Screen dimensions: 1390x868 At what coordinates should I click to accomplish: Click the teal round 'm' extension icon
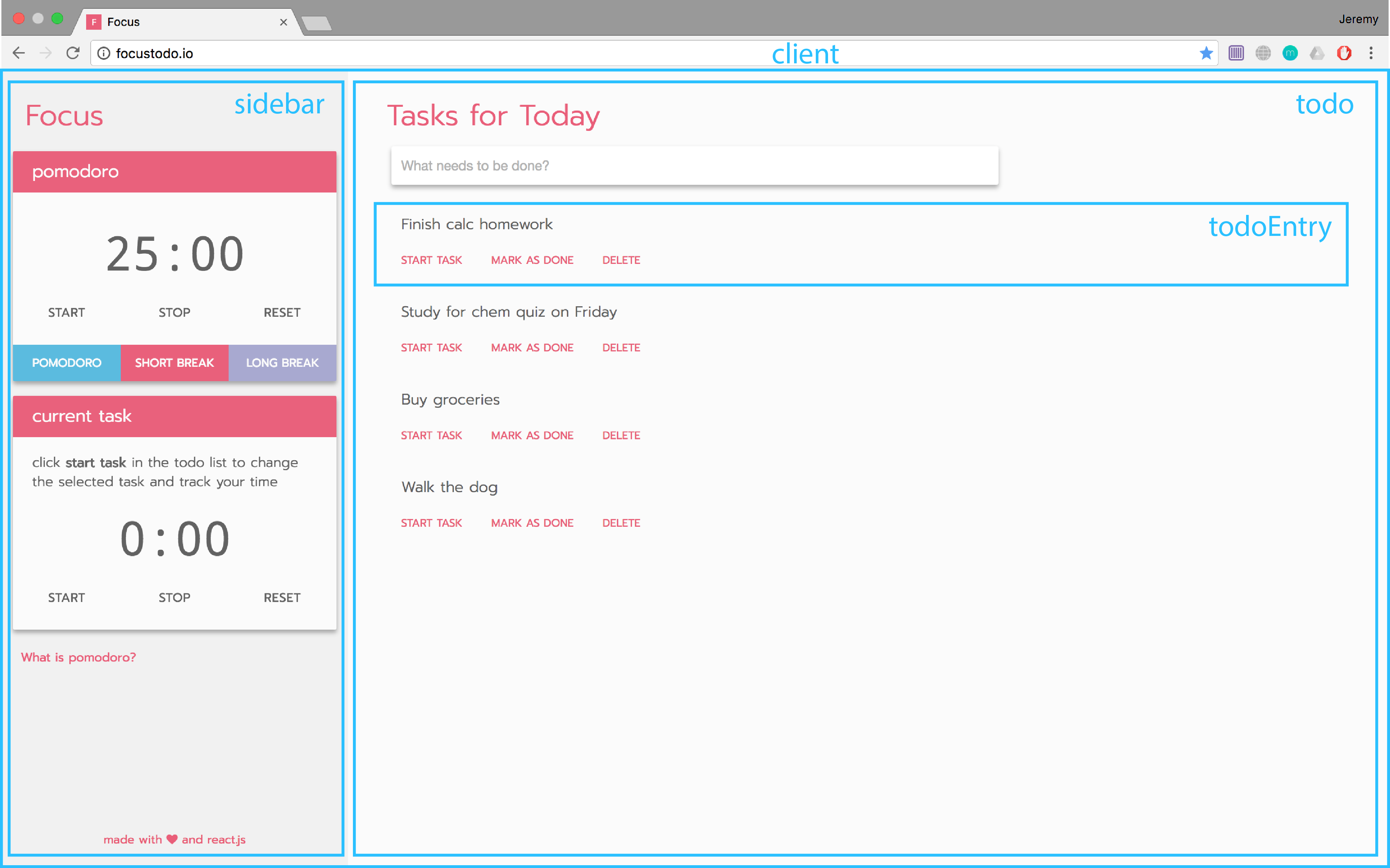(1290, 54)
